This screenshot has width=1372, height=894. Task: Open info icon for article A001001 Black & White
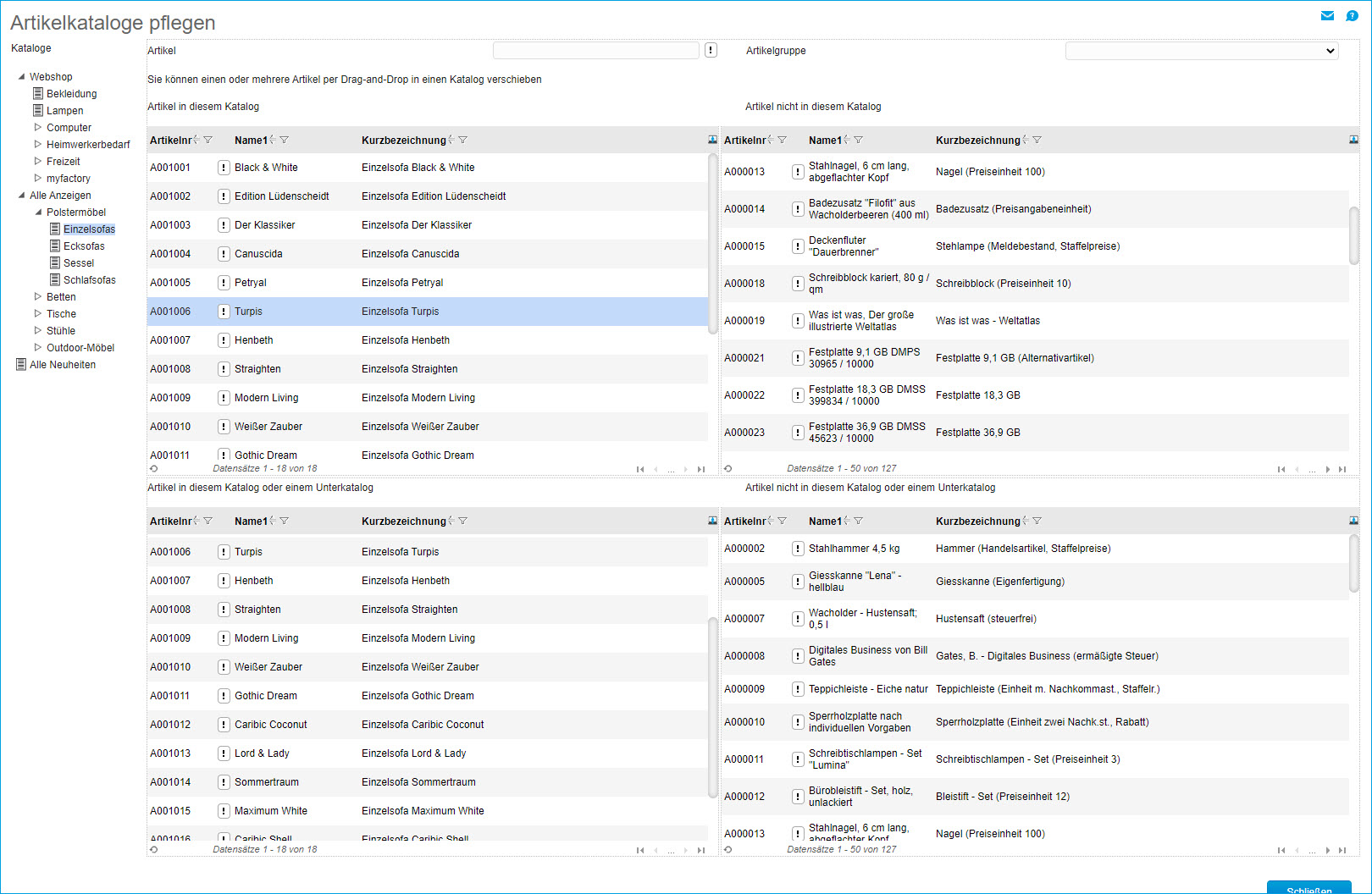pos(224,168)
